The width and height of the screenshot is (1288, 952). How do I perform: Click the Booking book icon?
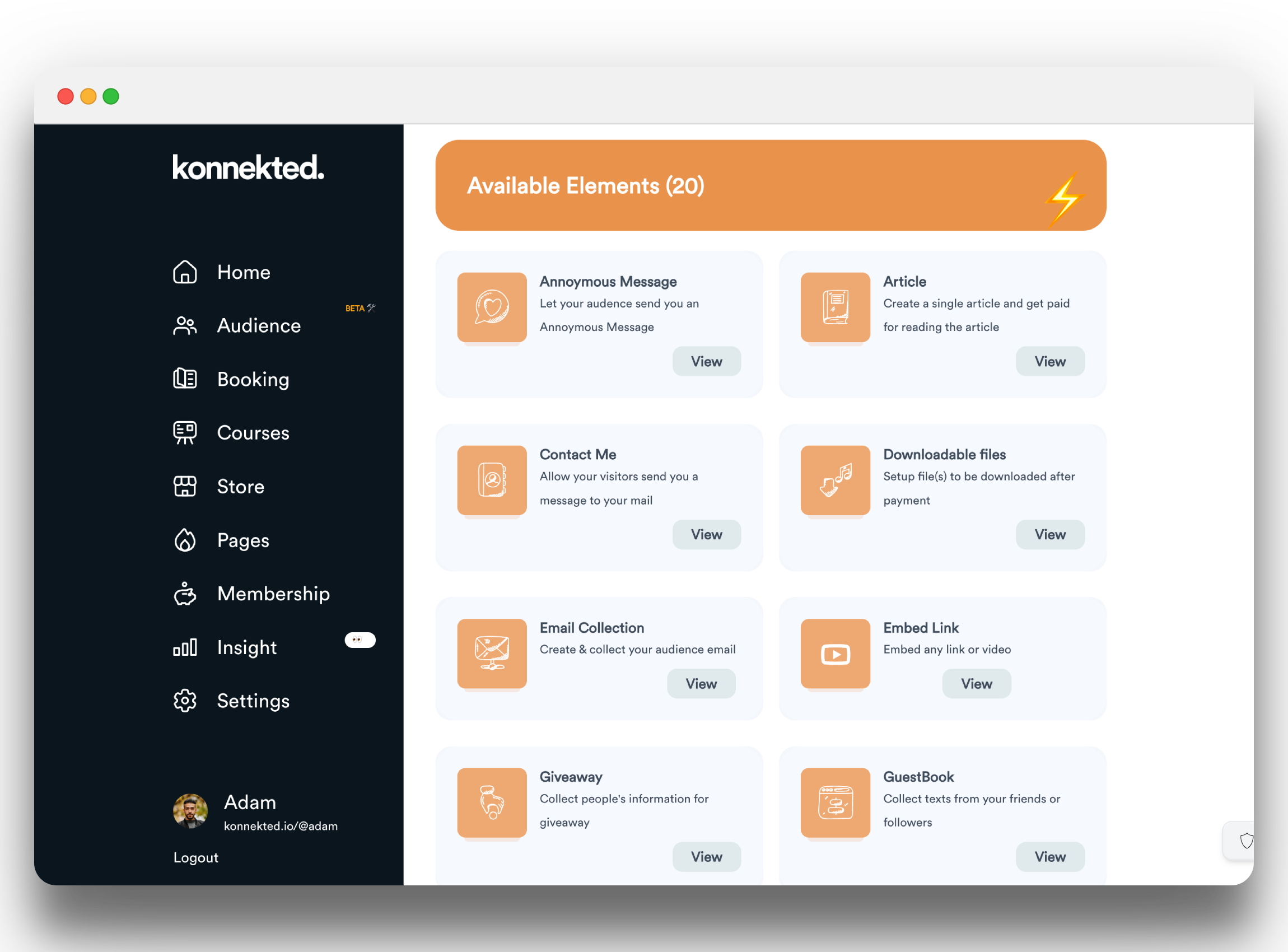coord(185,379)
